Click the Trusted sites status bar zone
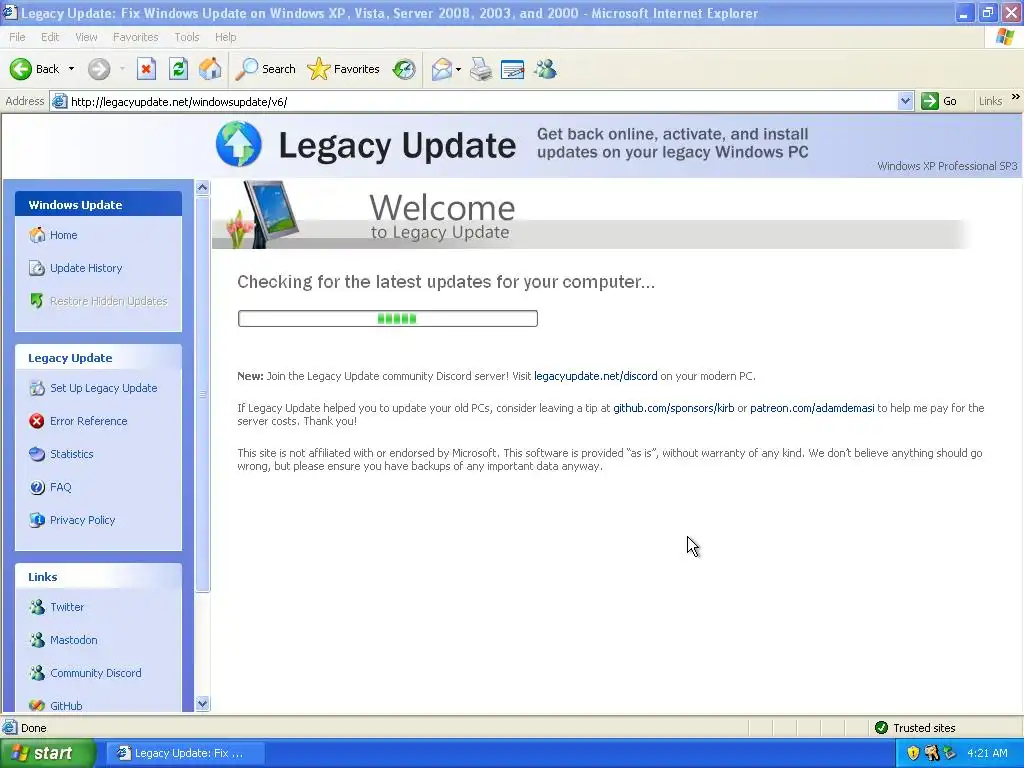This screenshot has width=1024, height=768. [914, 728]
